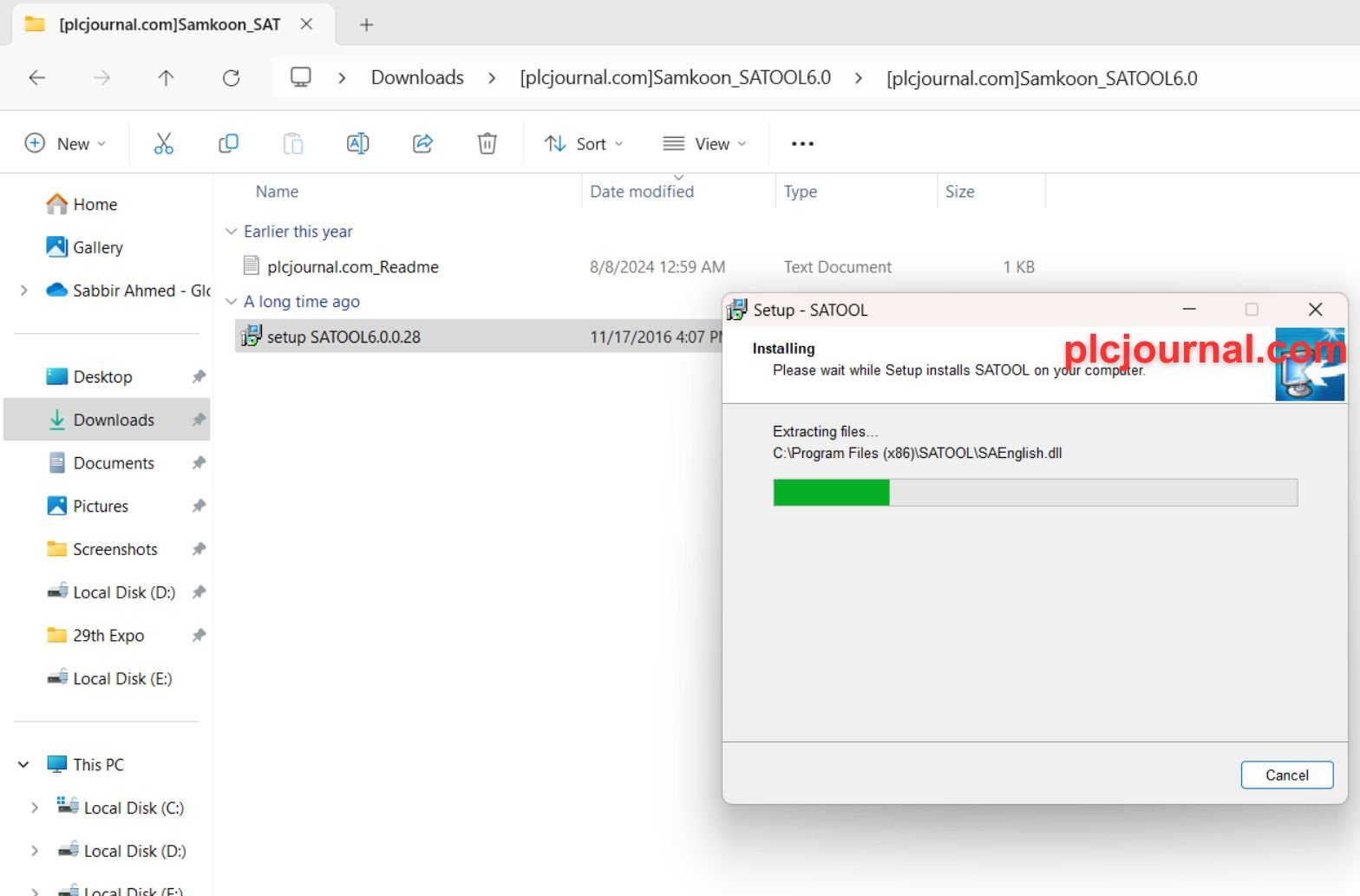1360x896 pixels.
Task: Click the Cut scissors icon in toolbar
Action: (163, 143)
